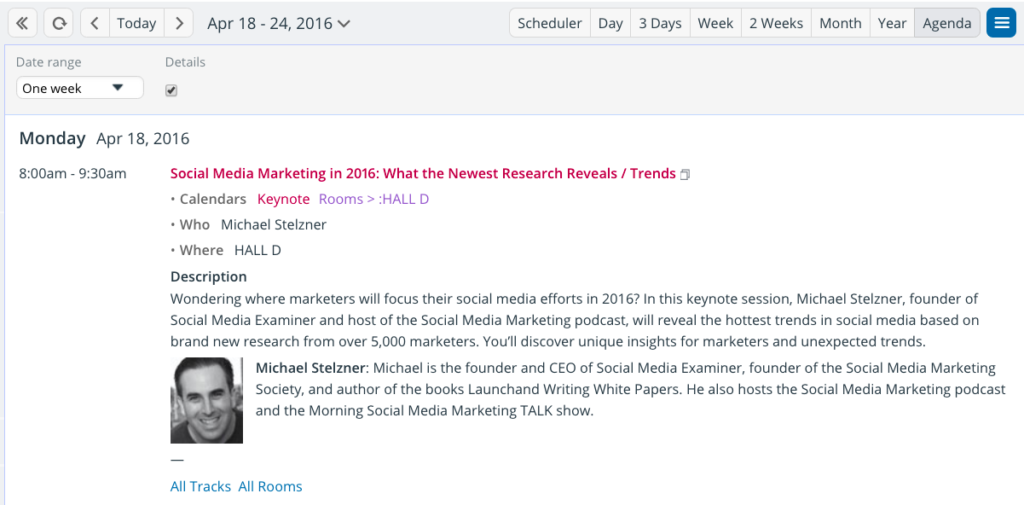
Task: Switch to Scheduler view
Action: click(549, 24)
